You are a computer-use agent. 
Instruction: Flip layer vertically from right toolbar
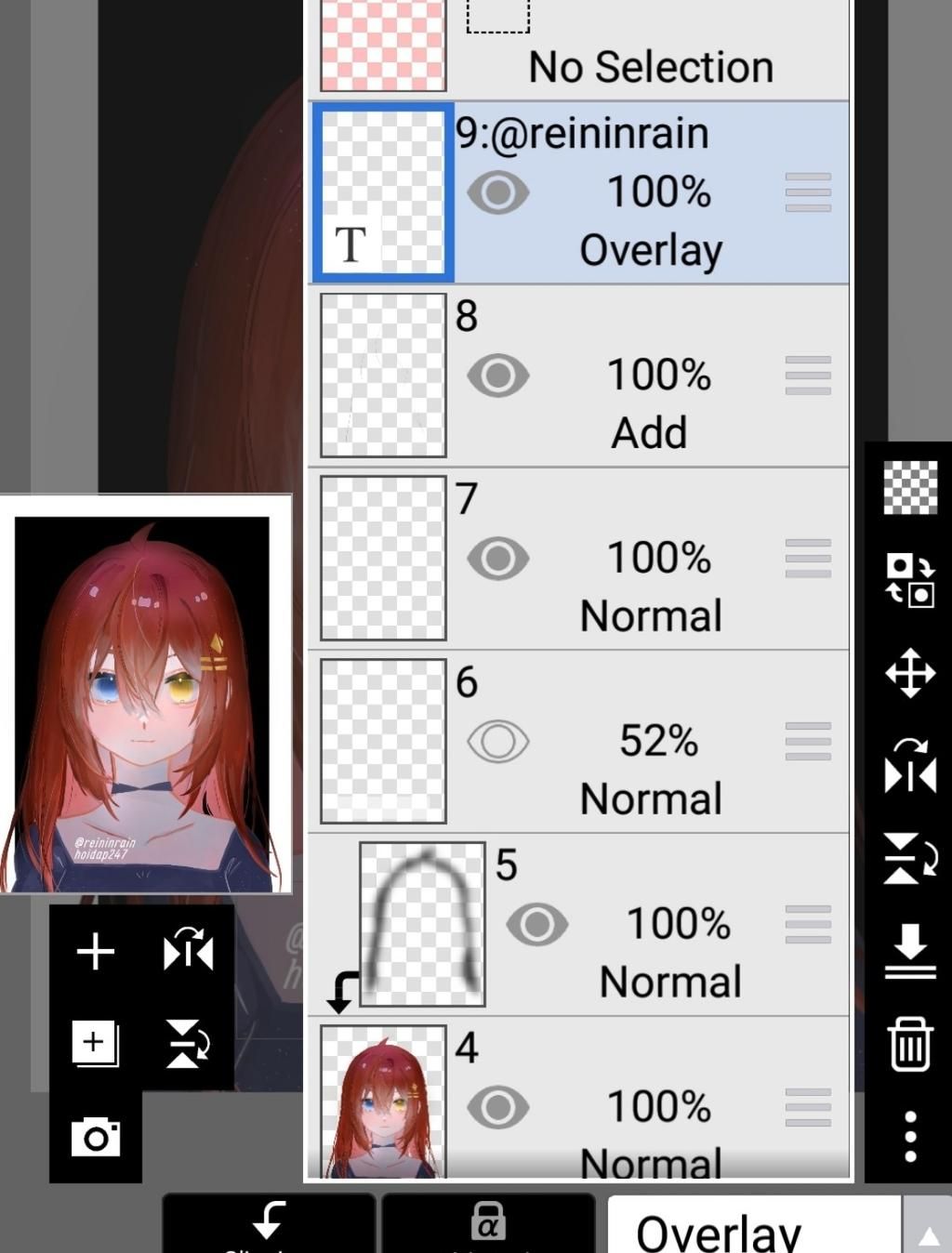tap(910, 857)
